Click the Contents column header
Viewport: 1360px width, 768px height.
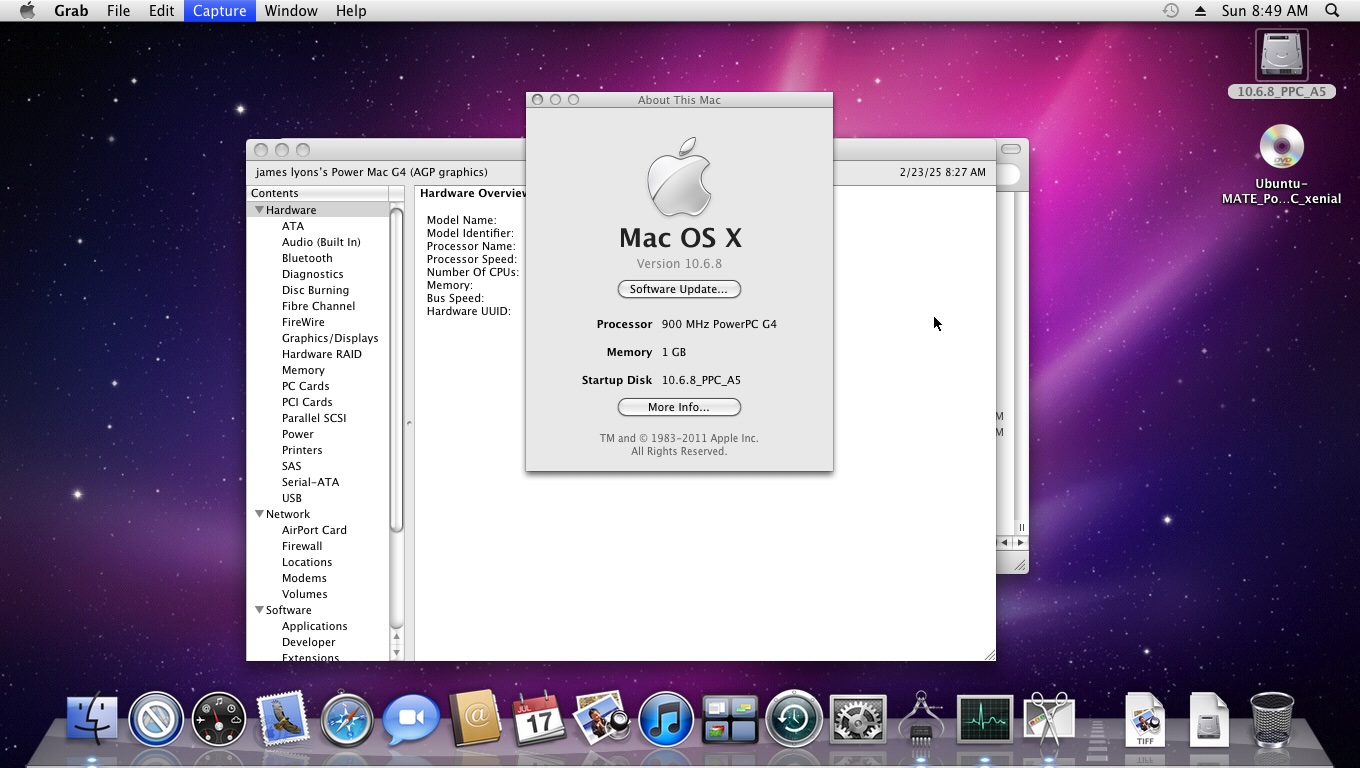(x=318, y=193)
